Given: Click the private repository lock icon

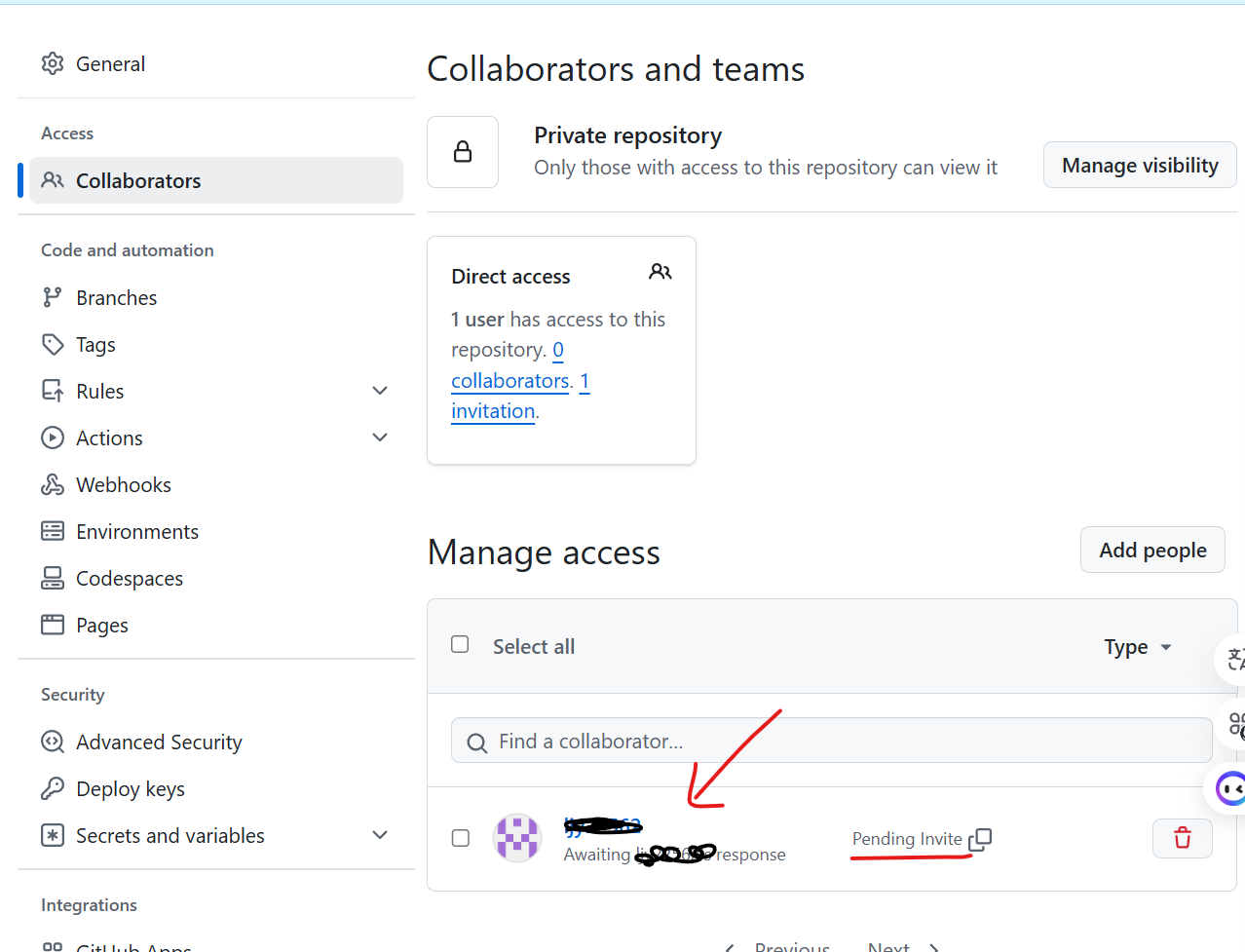Looking at the screenshot, I should [x=463, y=152].
